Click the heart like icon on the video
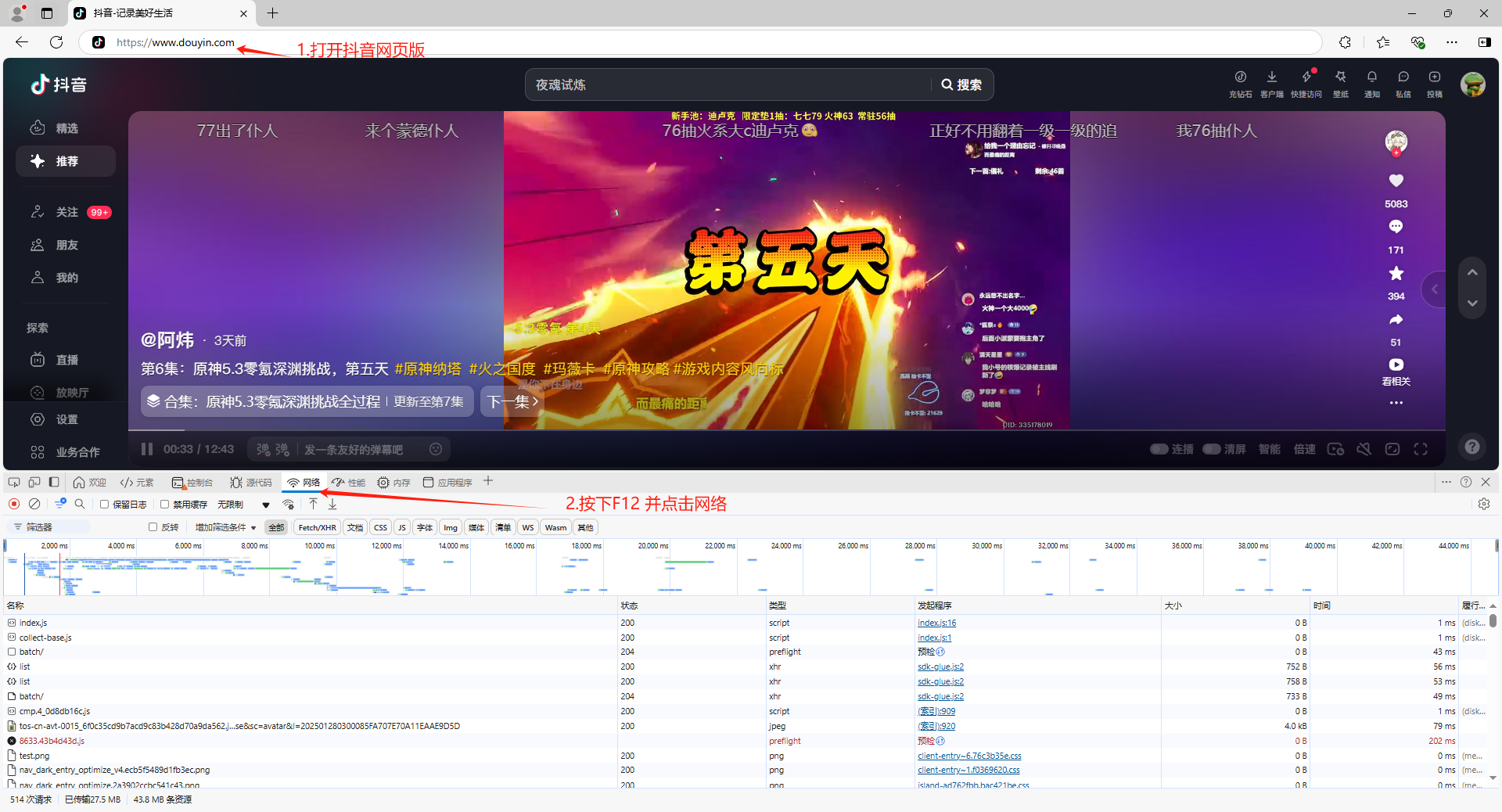The height and width of the screenshot is (812, 1502). [x=1396, y=181]
